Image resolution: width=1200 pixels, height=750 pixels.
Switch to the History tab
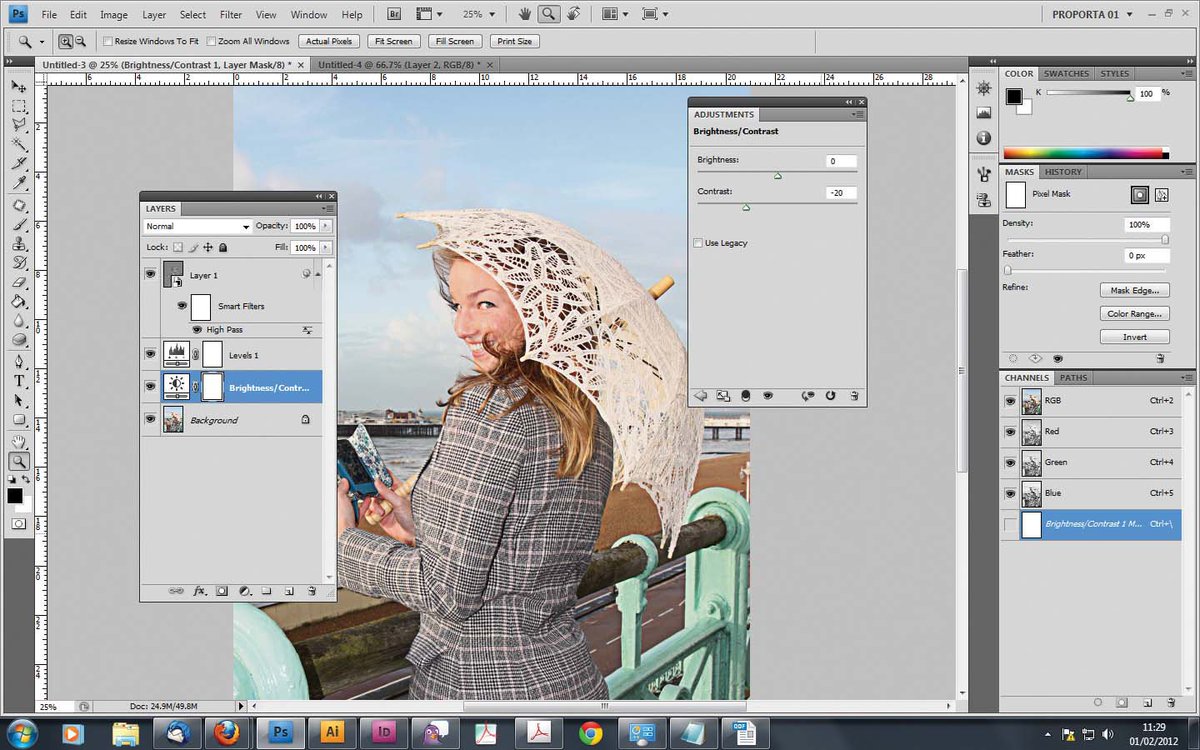click(x=1063, y=172)
